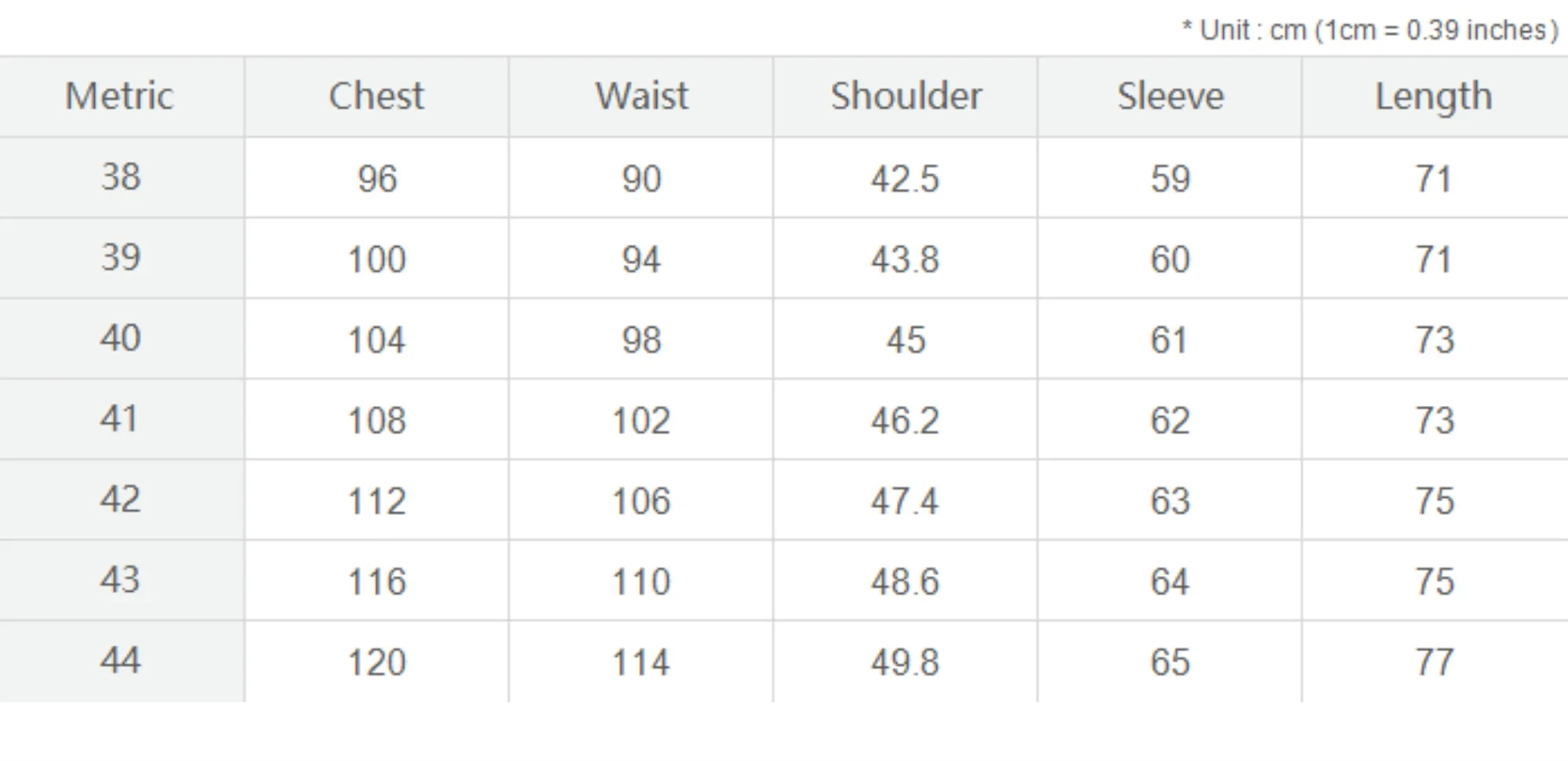This screenshot has width=1568, height=761.
Task: Select the size 38 row label
Action: coord(121,177)
